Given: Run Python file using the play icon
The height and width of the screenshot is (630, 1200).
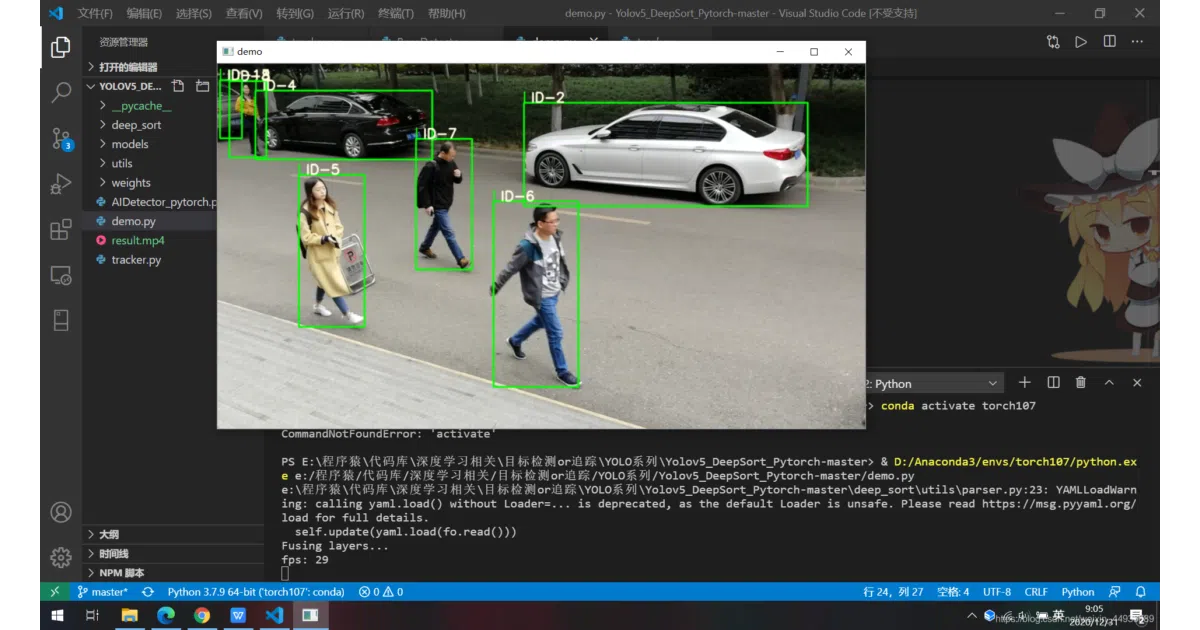Looking at the screenshot, I should [1081, 42].
